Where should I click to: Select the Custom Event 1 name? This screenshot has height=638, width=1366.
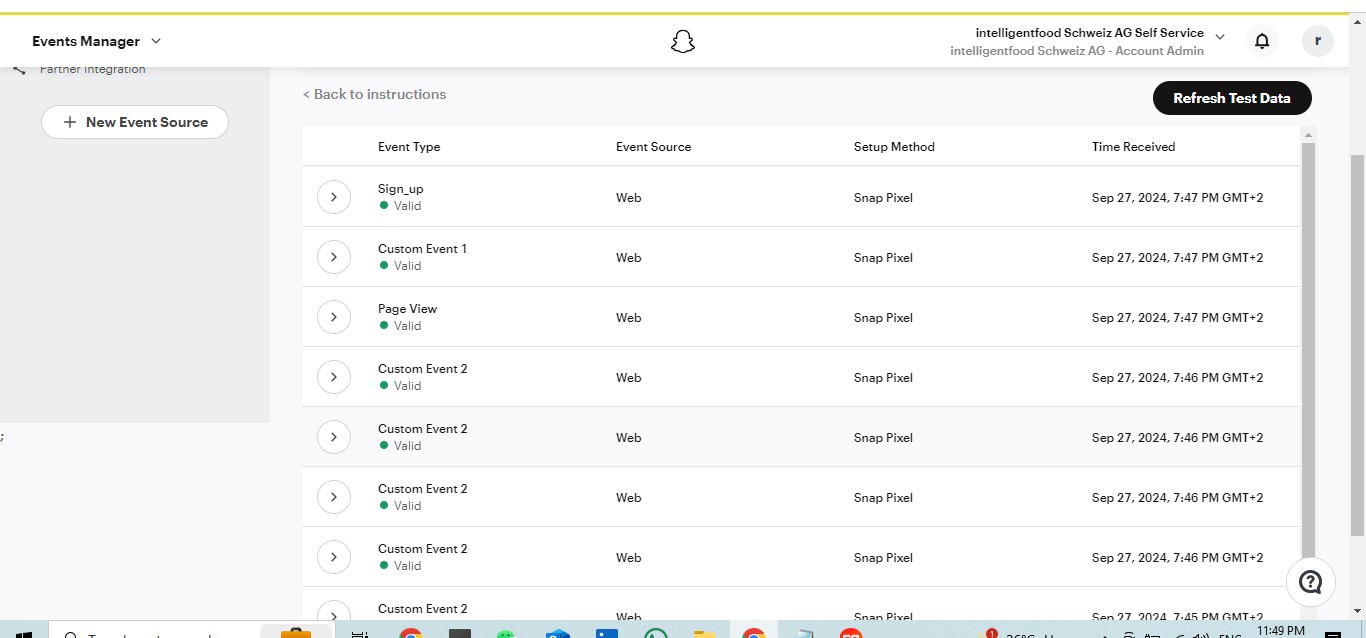pyautogui.click(x=422, y=249)
